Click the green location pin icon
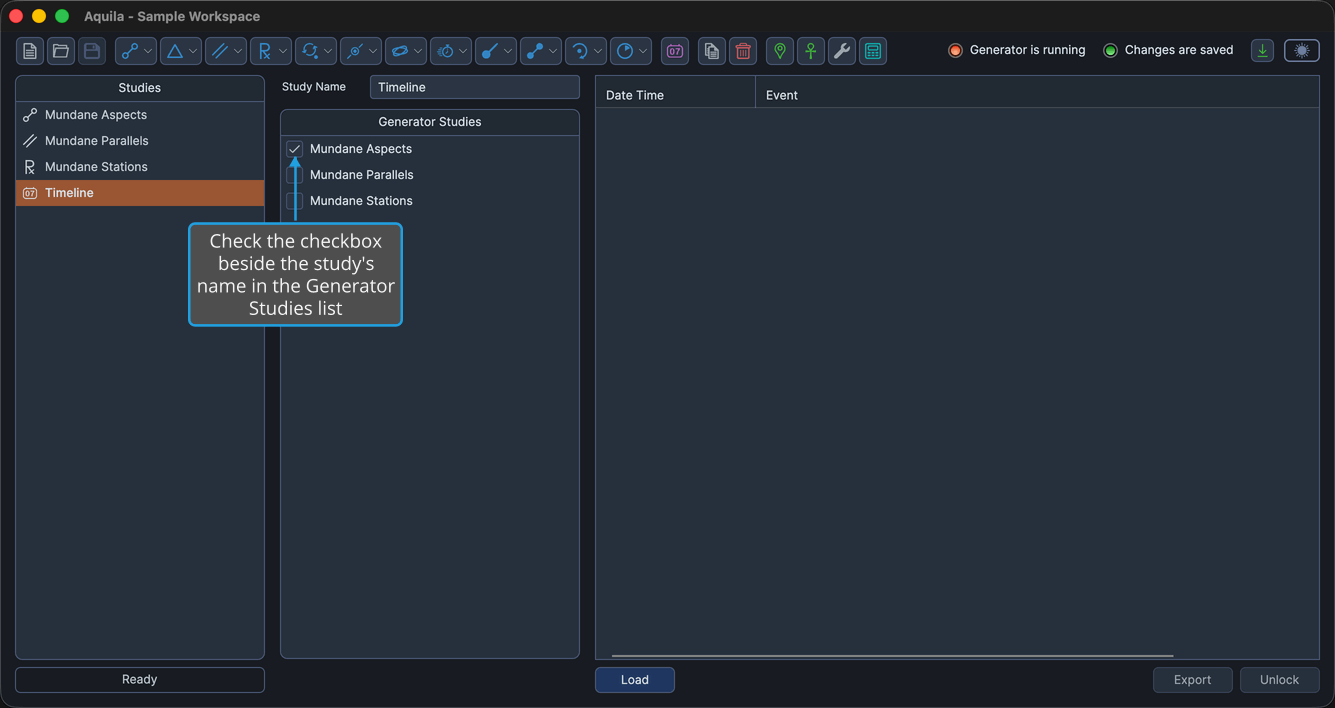 780,51
